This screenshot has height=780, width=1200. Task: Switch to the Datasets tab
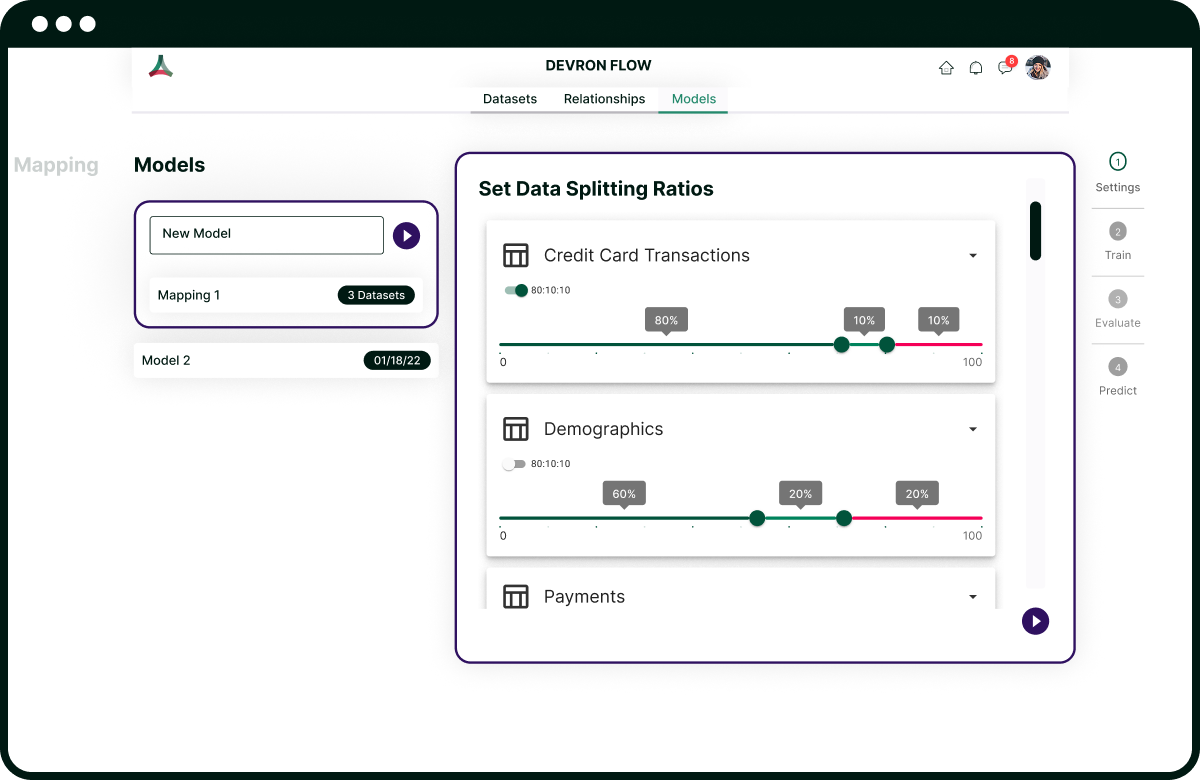pyautogui.click(x=510, y=99)
